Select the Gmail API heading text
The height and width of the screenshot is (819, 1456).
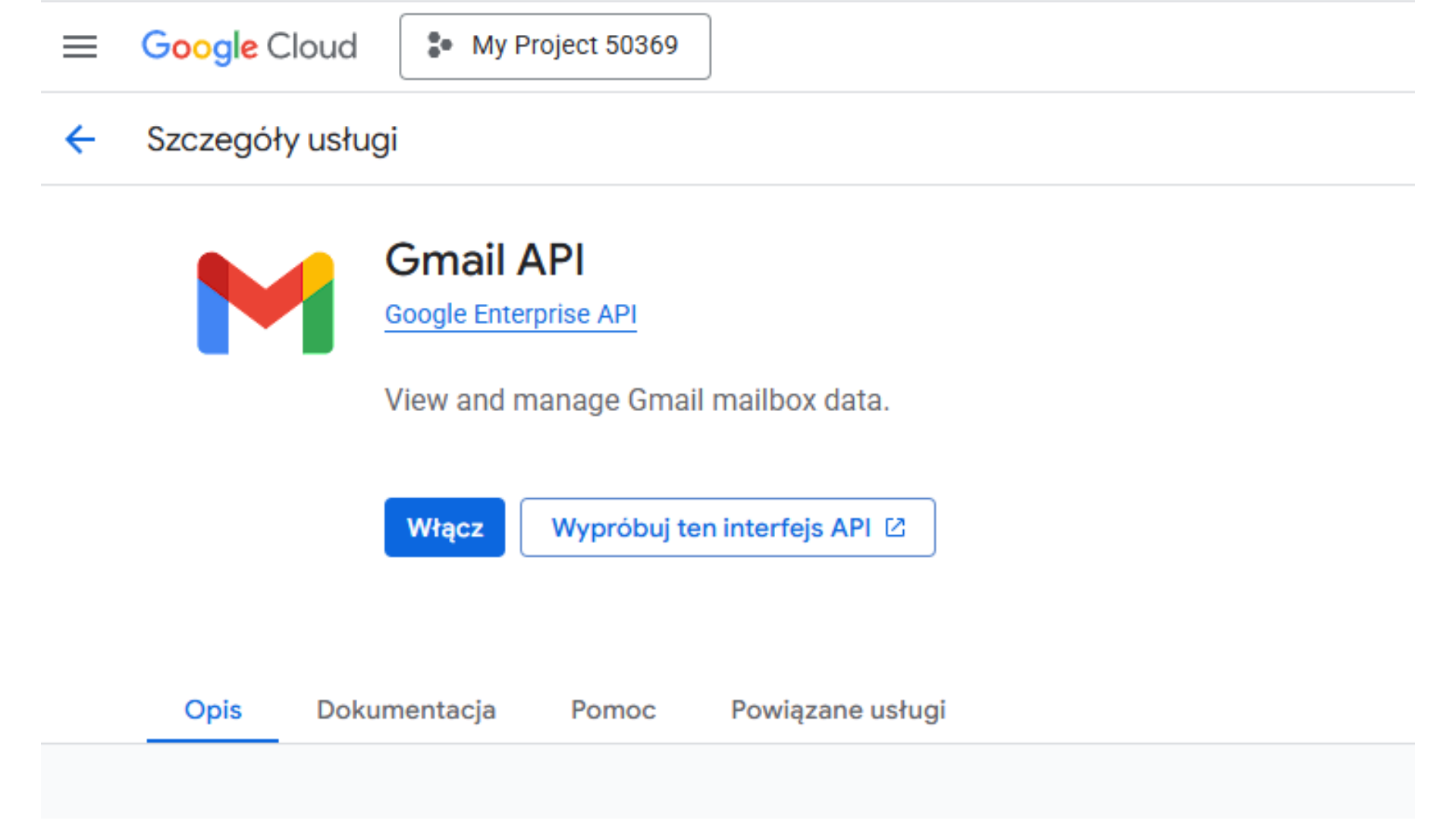click(x=485, y=259)
